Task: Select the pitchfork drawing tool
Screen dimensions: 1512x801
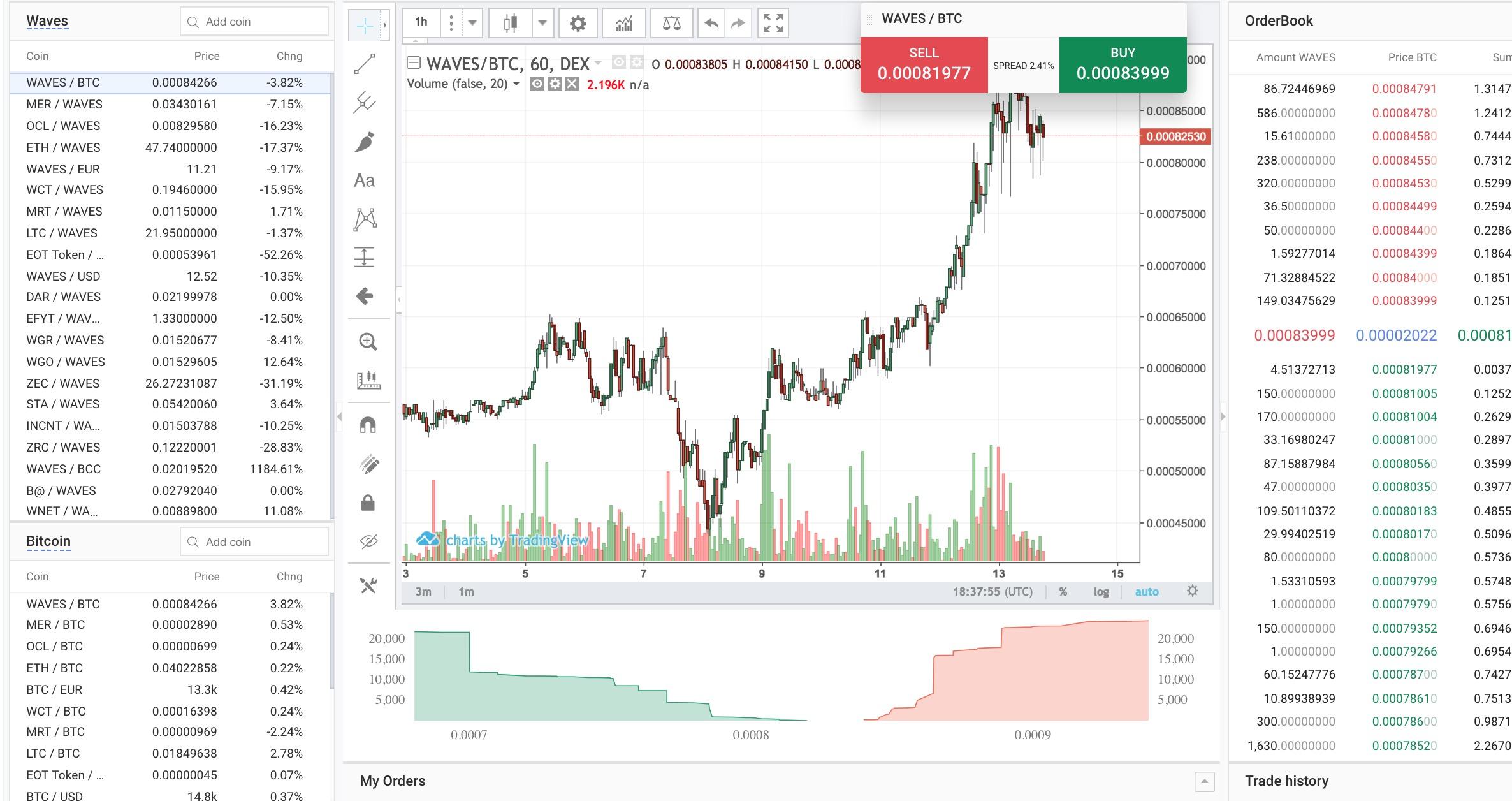Action: tap(365, 102)
